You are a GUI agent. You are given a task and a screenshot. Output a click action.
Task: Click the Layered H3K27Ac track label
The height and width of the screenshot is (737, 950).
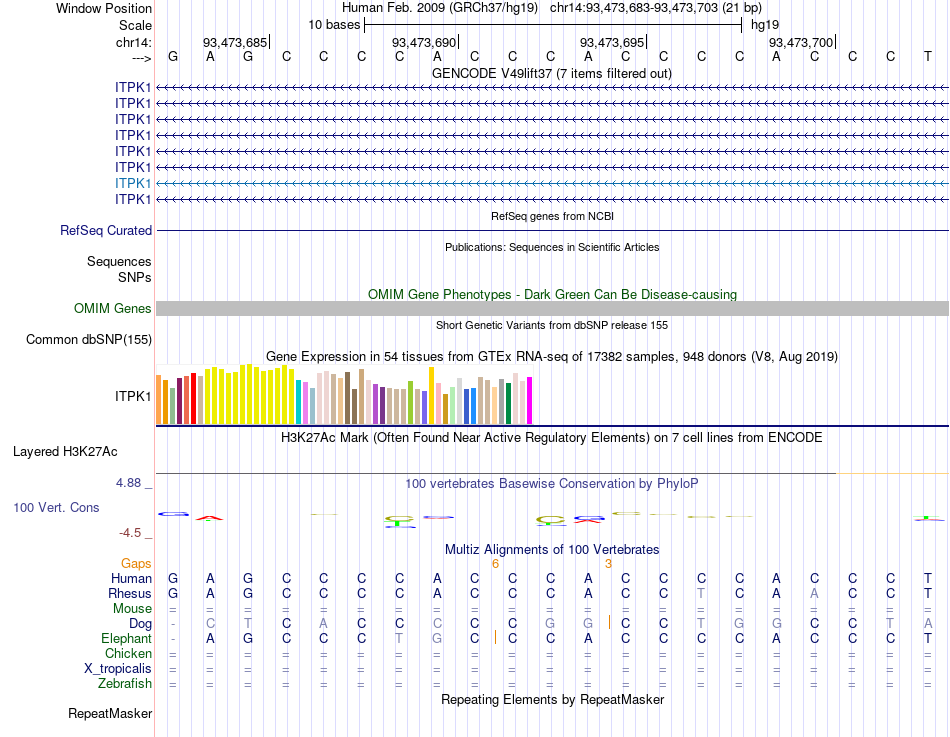(65, 452)
